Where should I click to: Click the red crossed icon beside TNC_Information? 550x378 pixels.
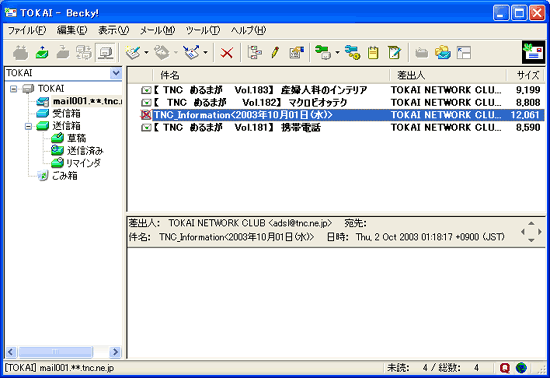pos(146,115)
